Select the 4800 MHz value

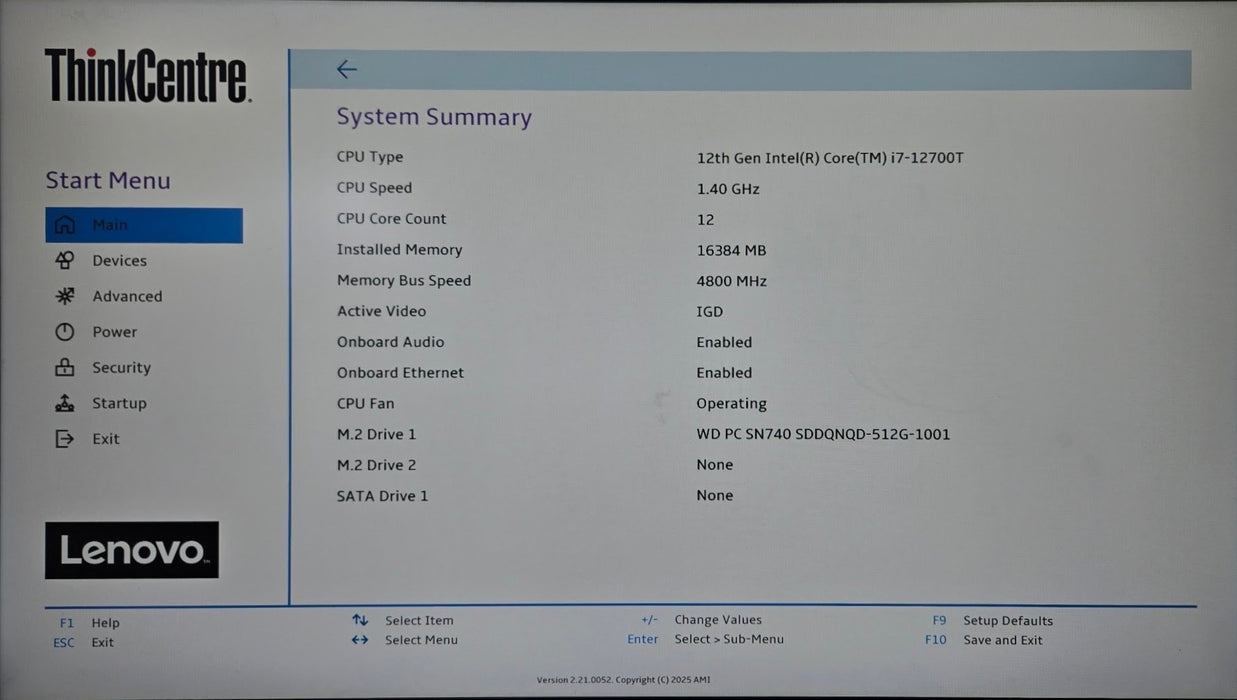[731, 282]
